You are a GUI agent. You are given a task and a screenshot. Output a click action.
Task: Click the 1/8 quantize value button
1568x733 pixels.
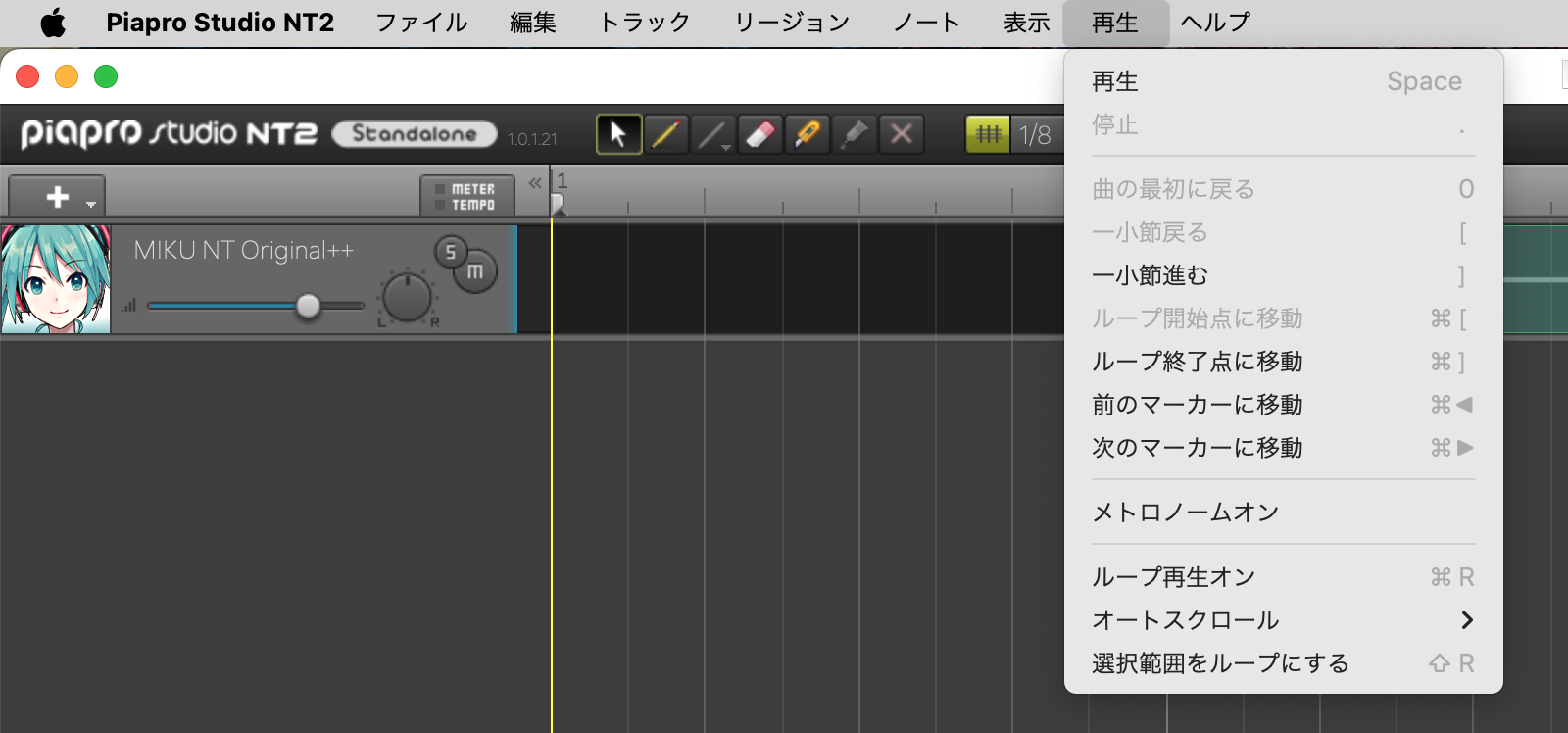click(x=1035, y=134)
